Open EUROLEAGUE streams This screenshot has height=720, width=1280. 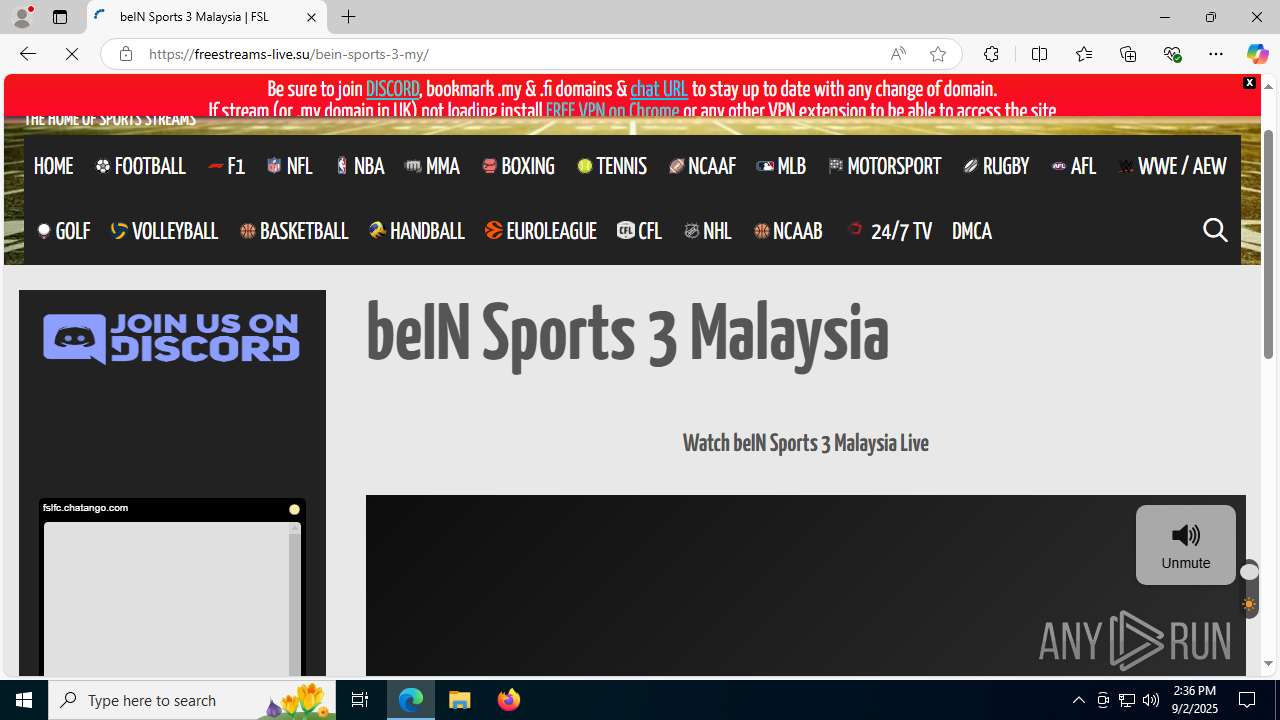541,231
